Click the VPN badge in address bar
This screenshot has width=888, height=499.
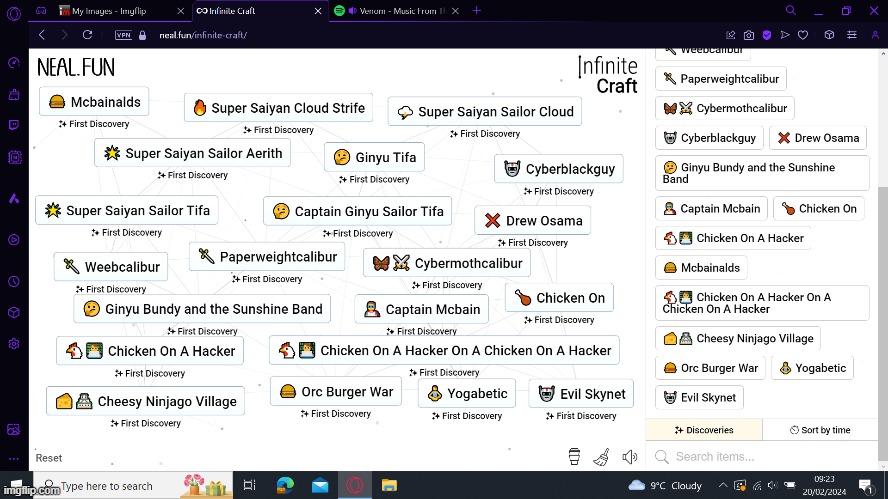point(123,35)
